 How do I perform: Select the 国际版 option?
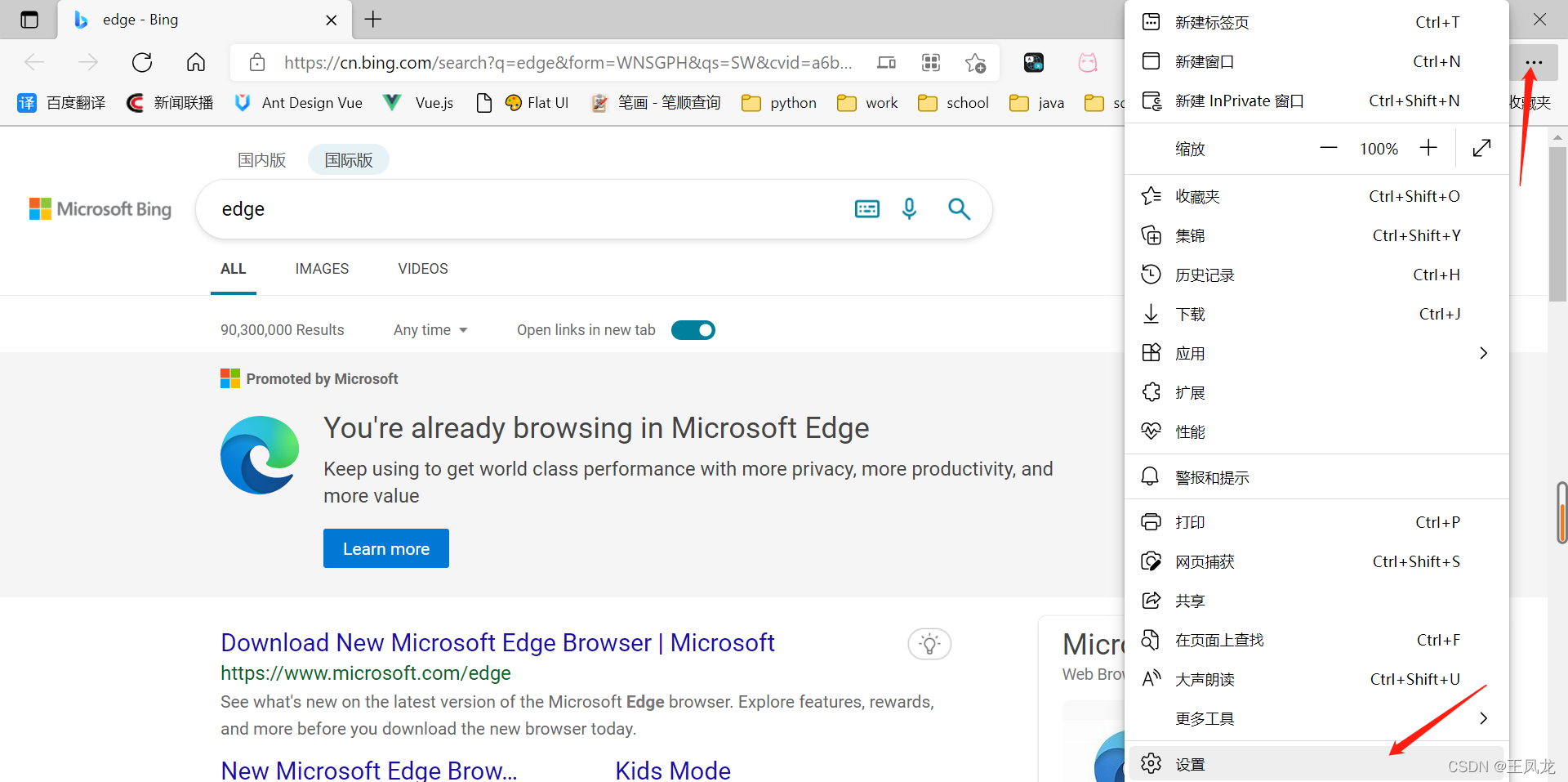click(349, 160)
